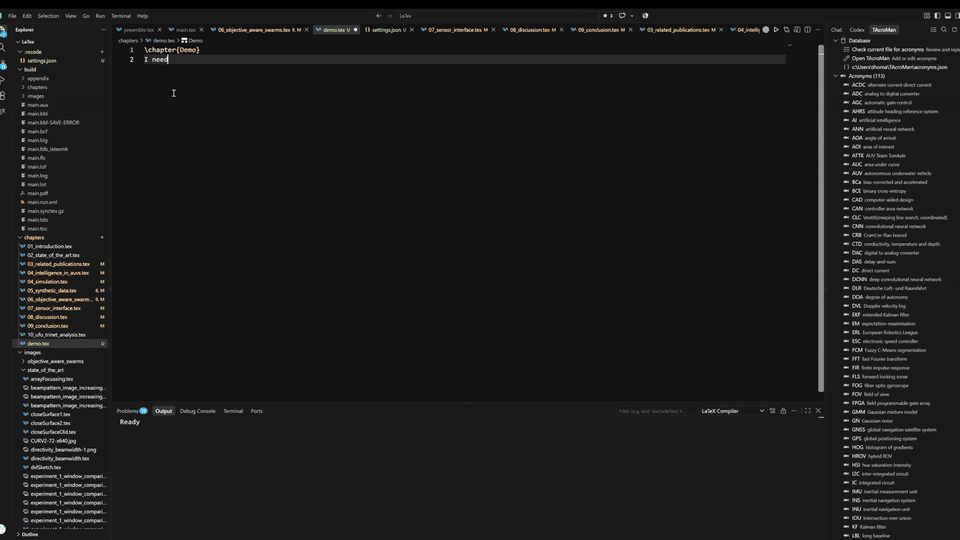This screenshot has height=540, width=960.
Task: Click the Check current file for acronyms list icon
Action: pyautogui.click(x=846, y=50)
